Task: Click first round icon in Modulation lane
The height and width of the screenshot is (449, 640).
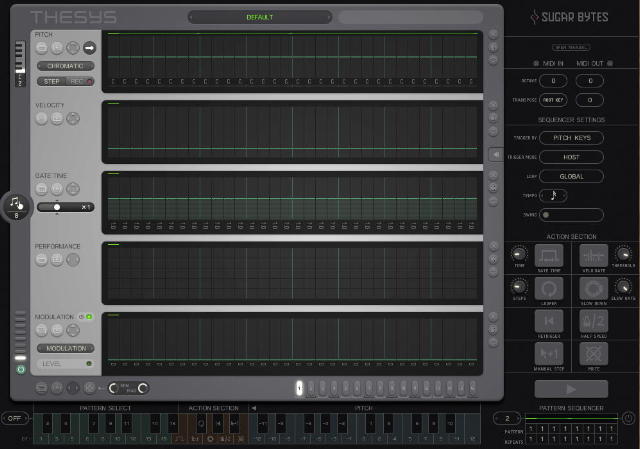Action: pos(41,330)
